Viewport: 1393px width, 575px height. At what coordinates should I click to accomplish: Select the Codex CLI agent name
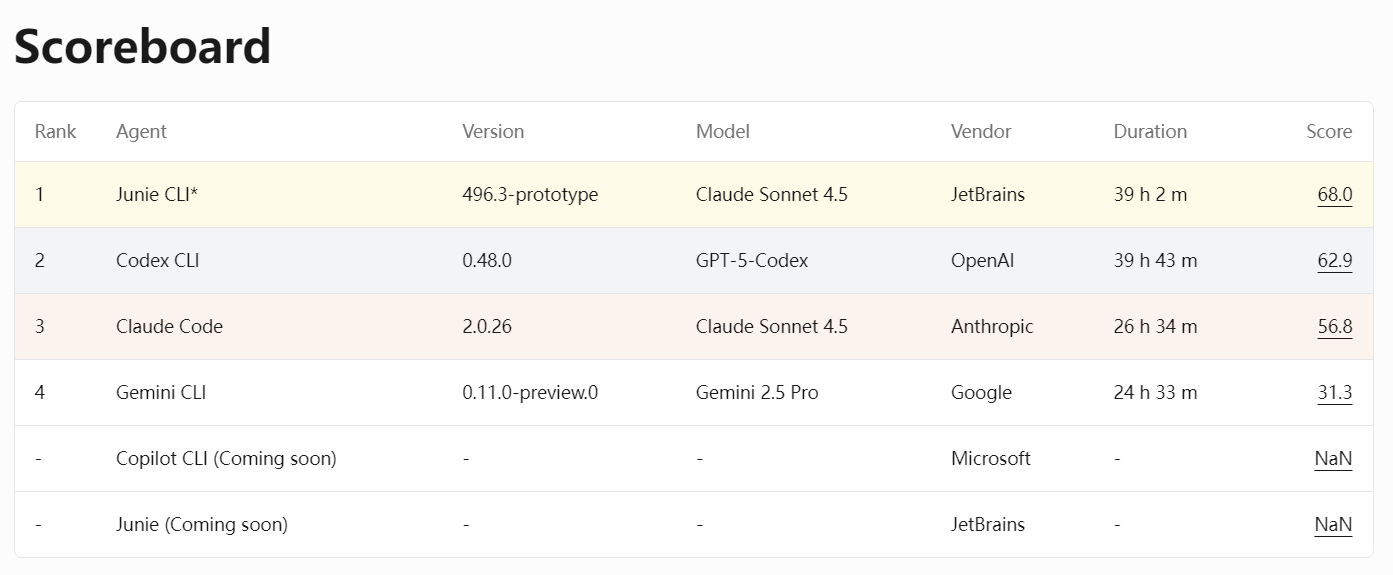157,261
